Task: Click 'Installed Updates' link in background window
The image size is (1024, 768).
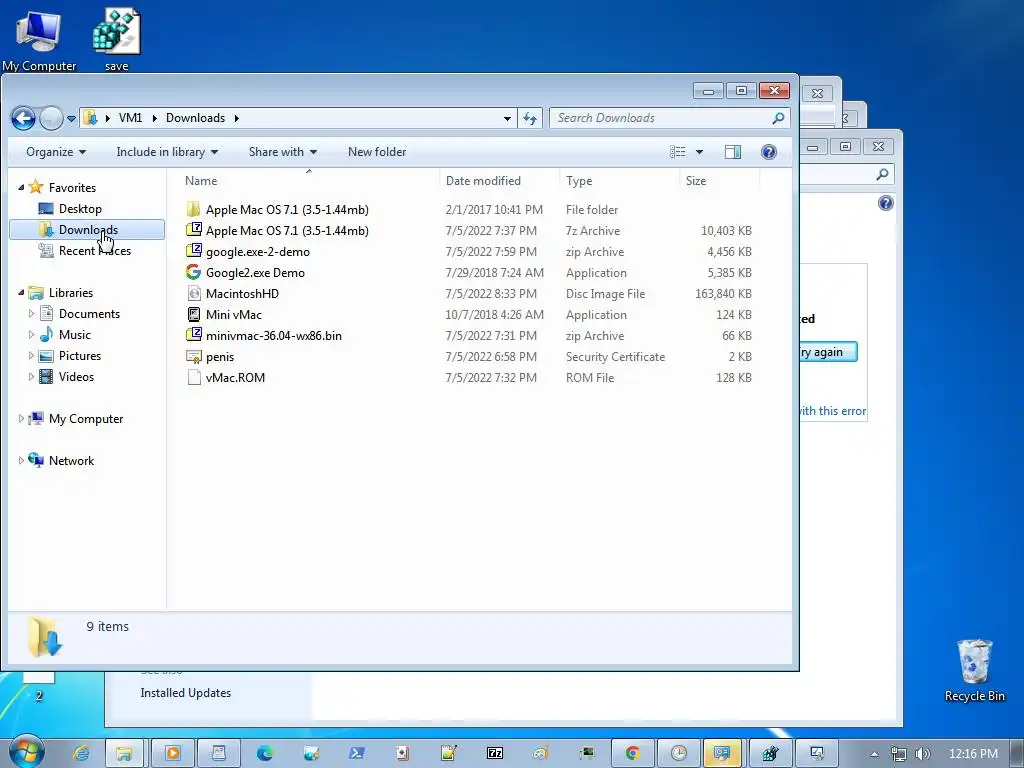Action: pos(185,693)
